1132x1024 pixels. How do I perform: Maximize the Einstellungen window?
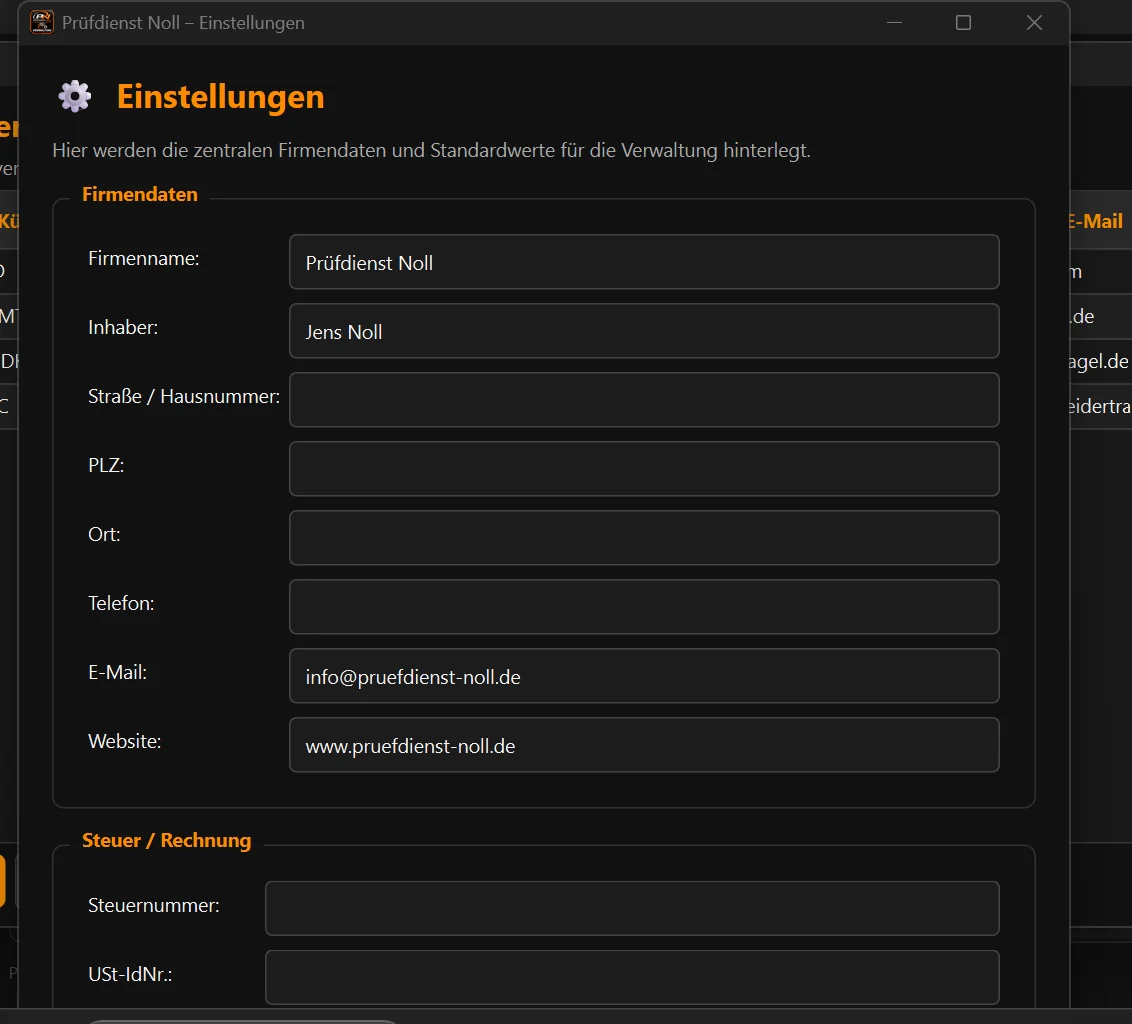tap(963, 22)
